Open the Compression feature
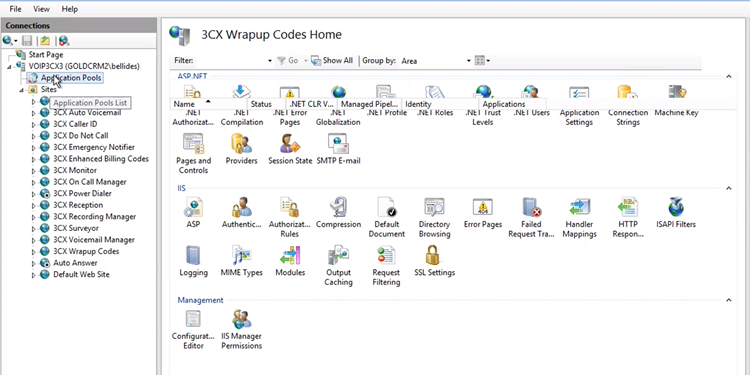This screenshot has height=375, width=750. coord(338,213)
